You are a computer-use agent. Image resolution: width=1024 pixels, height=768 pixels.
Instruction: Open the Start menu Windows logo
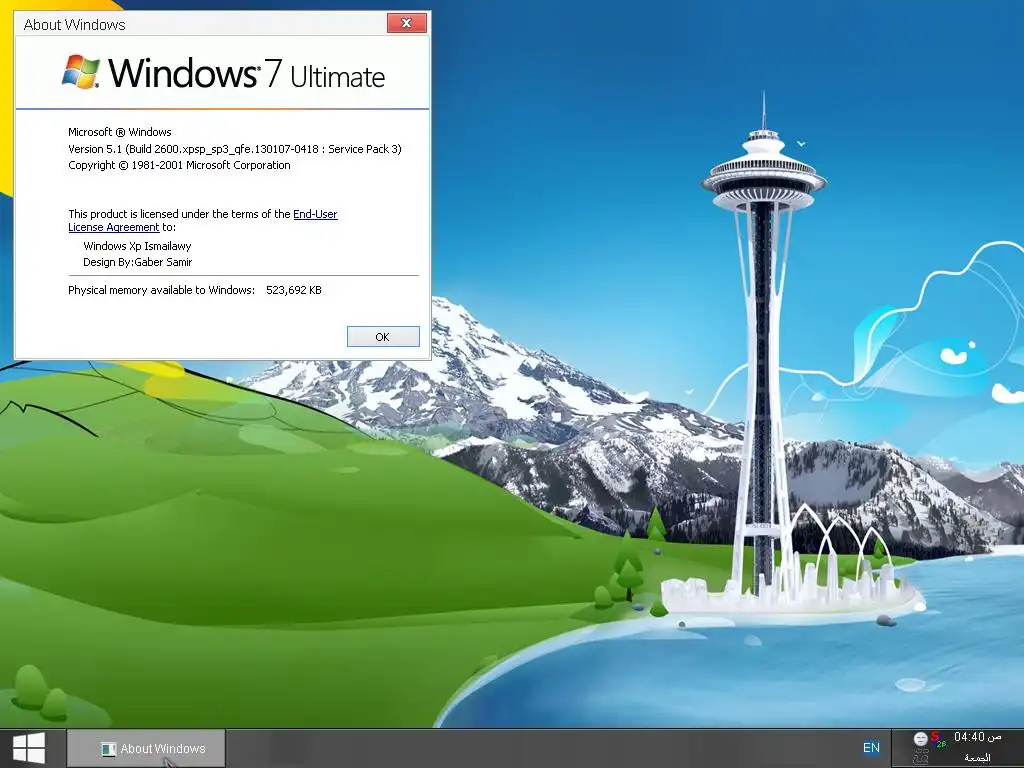pos(29,748)
